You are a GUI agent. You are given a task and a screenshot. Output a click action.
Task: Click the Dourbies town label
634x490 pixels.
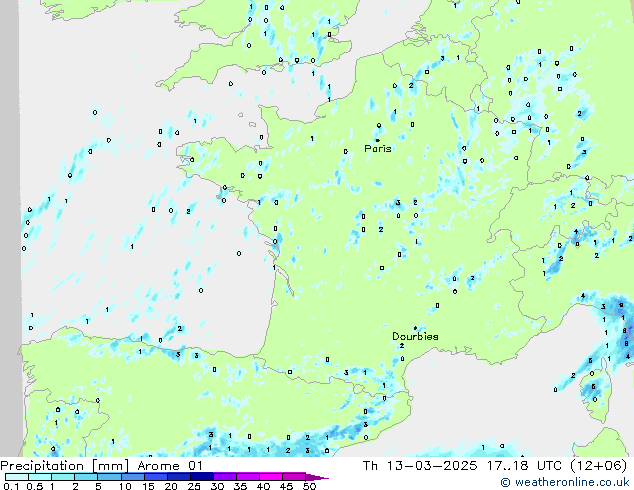coord(415,336)
